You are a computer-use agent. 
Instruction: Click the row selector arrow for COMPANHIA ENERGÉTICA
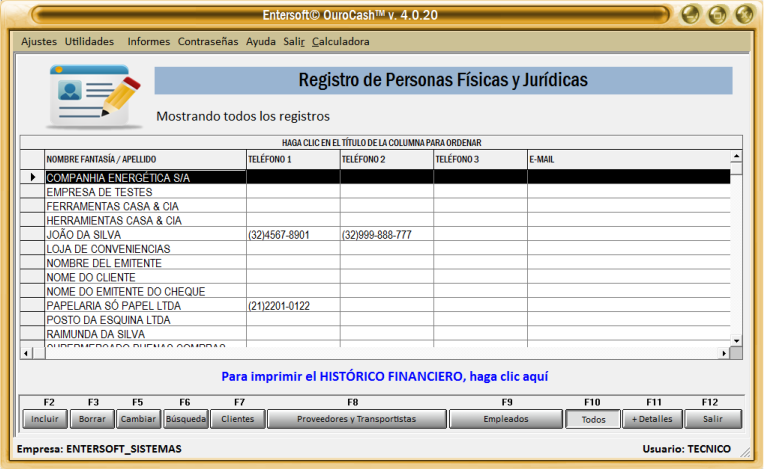pos(32,177)
